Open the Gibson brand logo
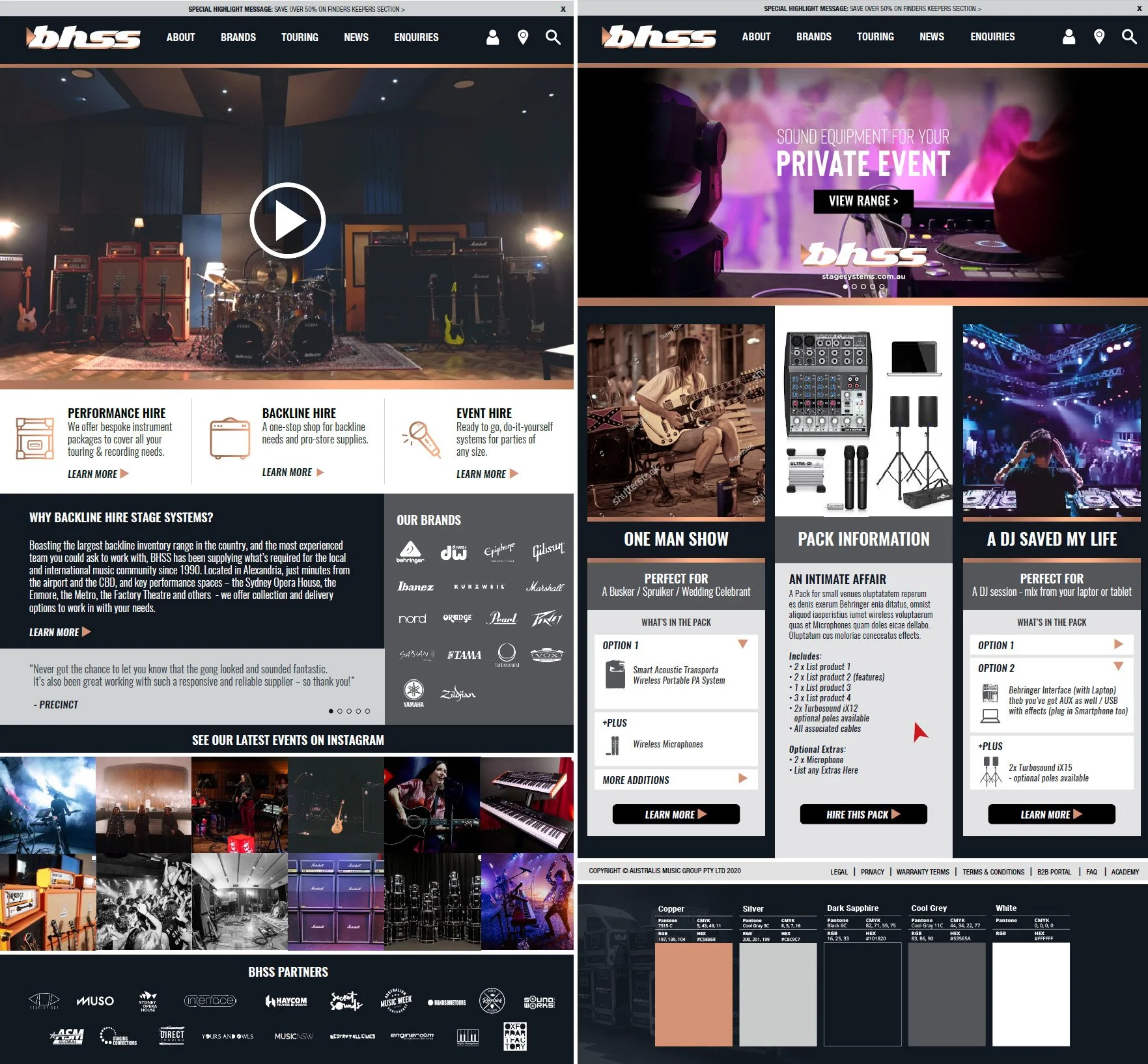1148x1064 pixels. [548, 551]
